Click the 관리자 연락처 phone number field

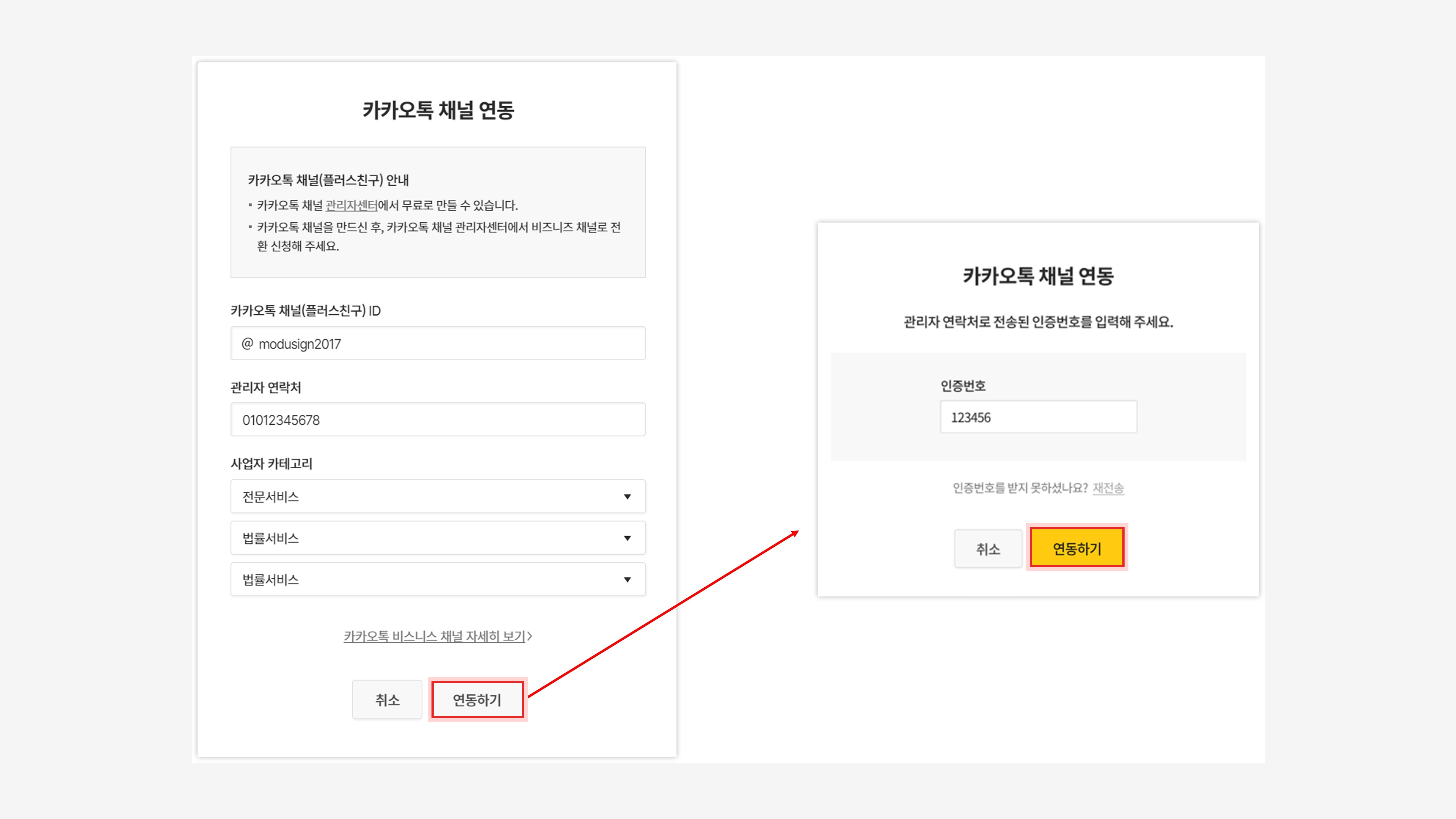[438, 419]
